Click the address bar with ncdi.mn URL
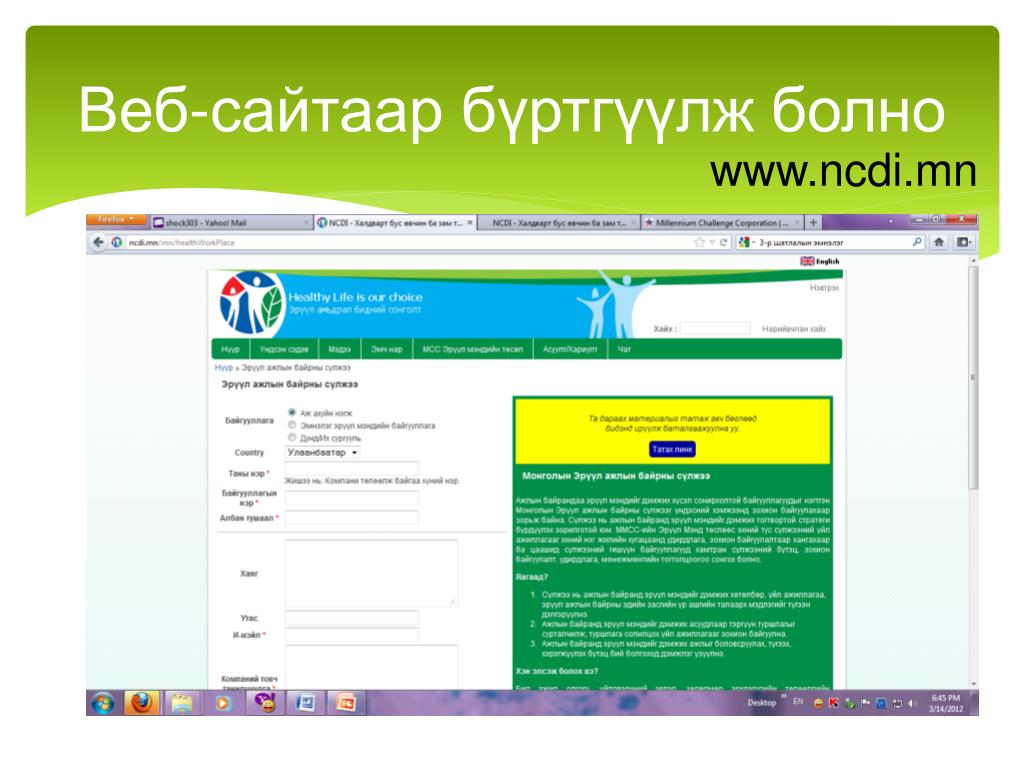This screenshot has width=1024, height=768. (x=405, y=242)
